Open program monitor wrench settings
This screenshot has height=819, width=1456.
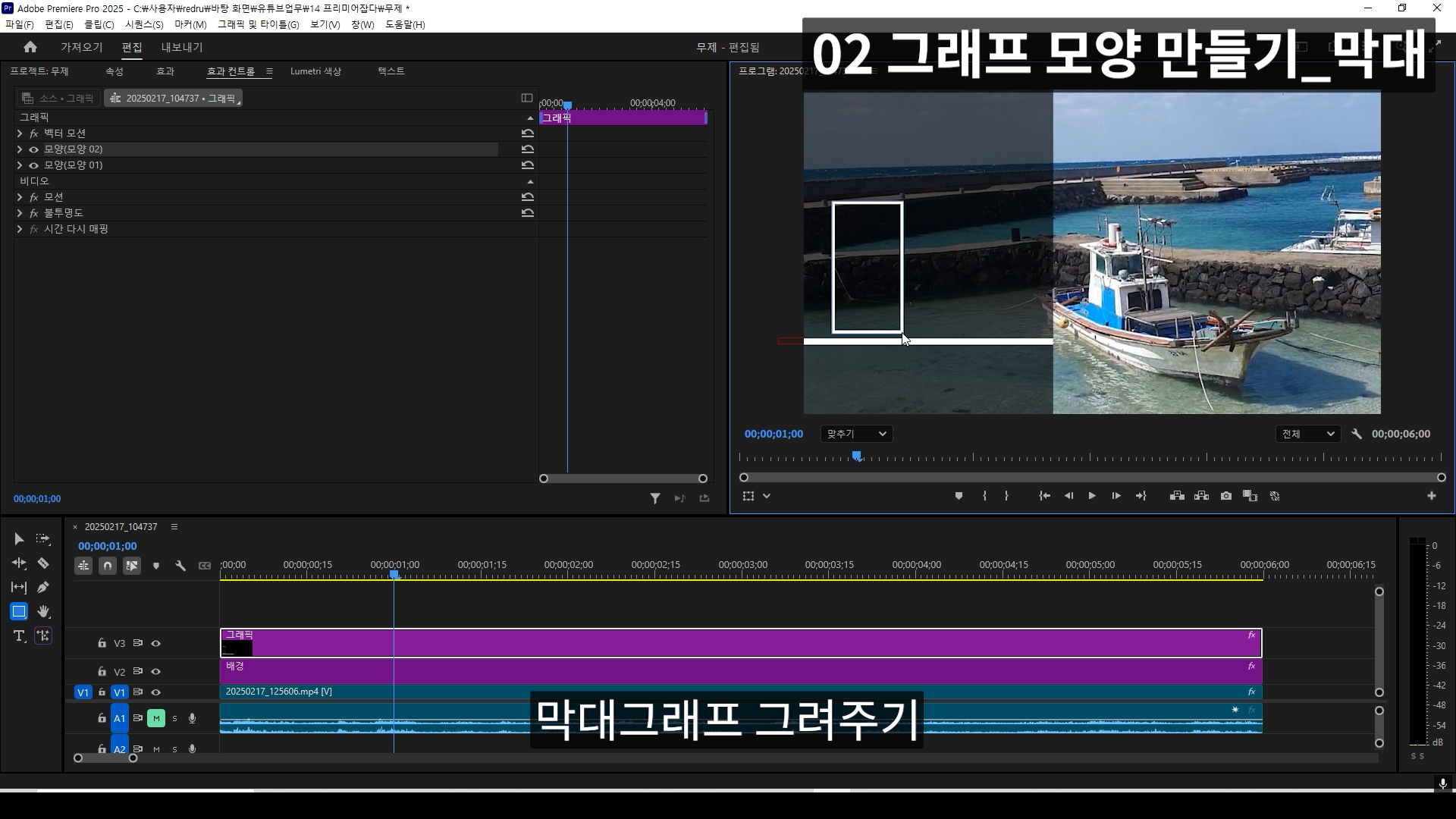[x=1357, y=435]
